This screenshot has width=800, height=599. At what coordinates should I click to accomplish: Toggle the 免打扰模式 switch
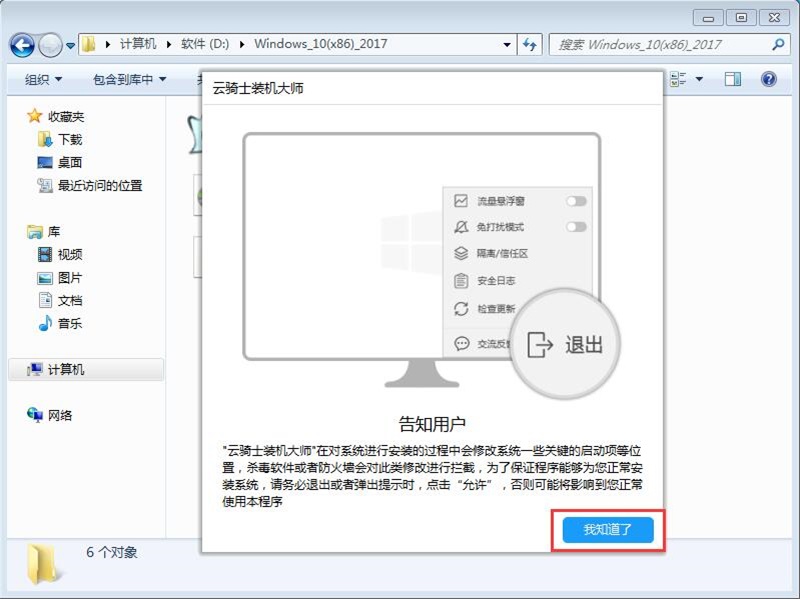click(576, 227)
